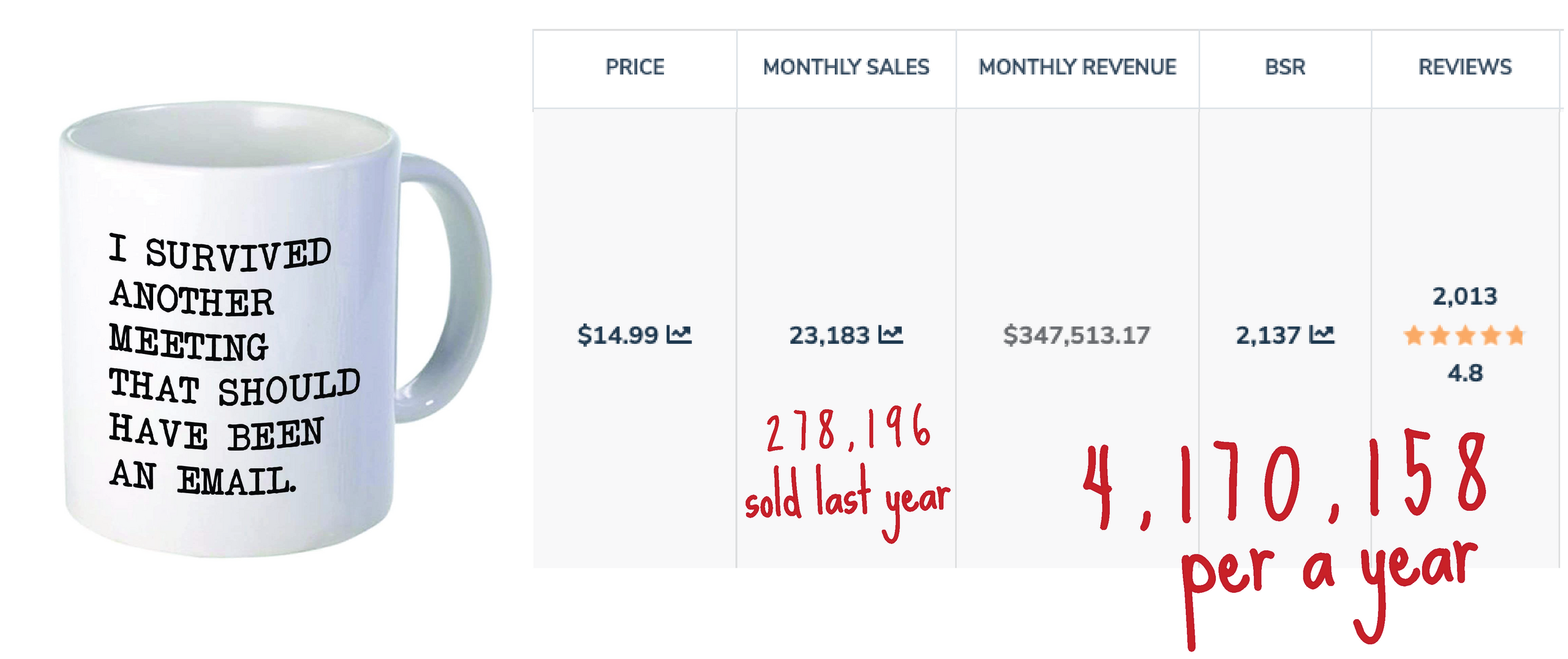This screenshot has width=1568, height=659.
Task: Click the price history chart icon
Action: tap(679, 334)
